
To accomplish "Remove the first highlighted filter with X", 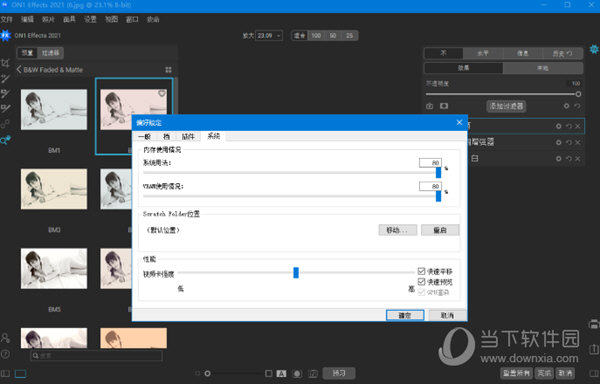I will click(x=578, y=126).
